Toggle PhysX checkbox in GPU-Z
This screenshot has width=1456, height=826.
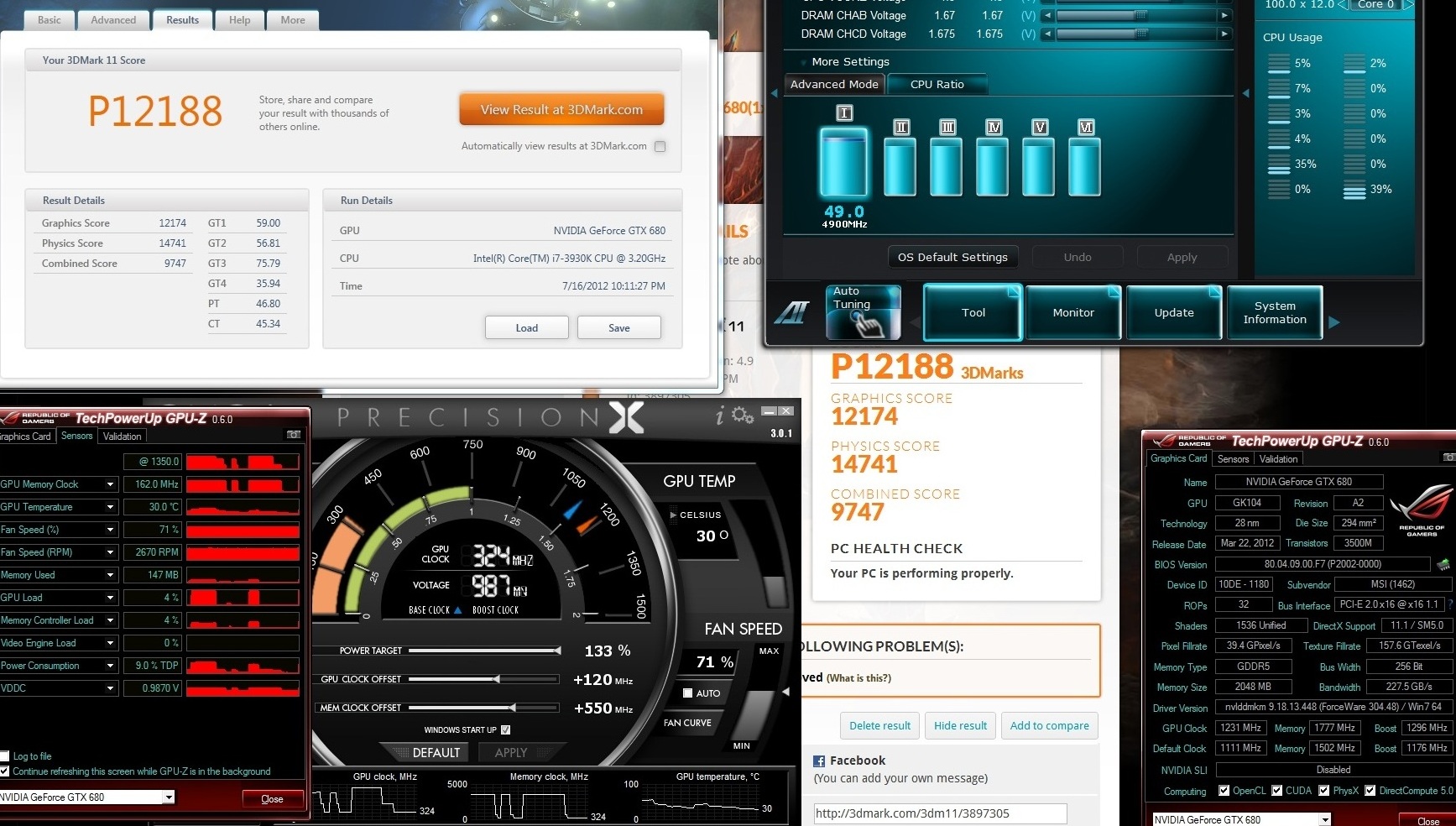tap(1324, 791)
